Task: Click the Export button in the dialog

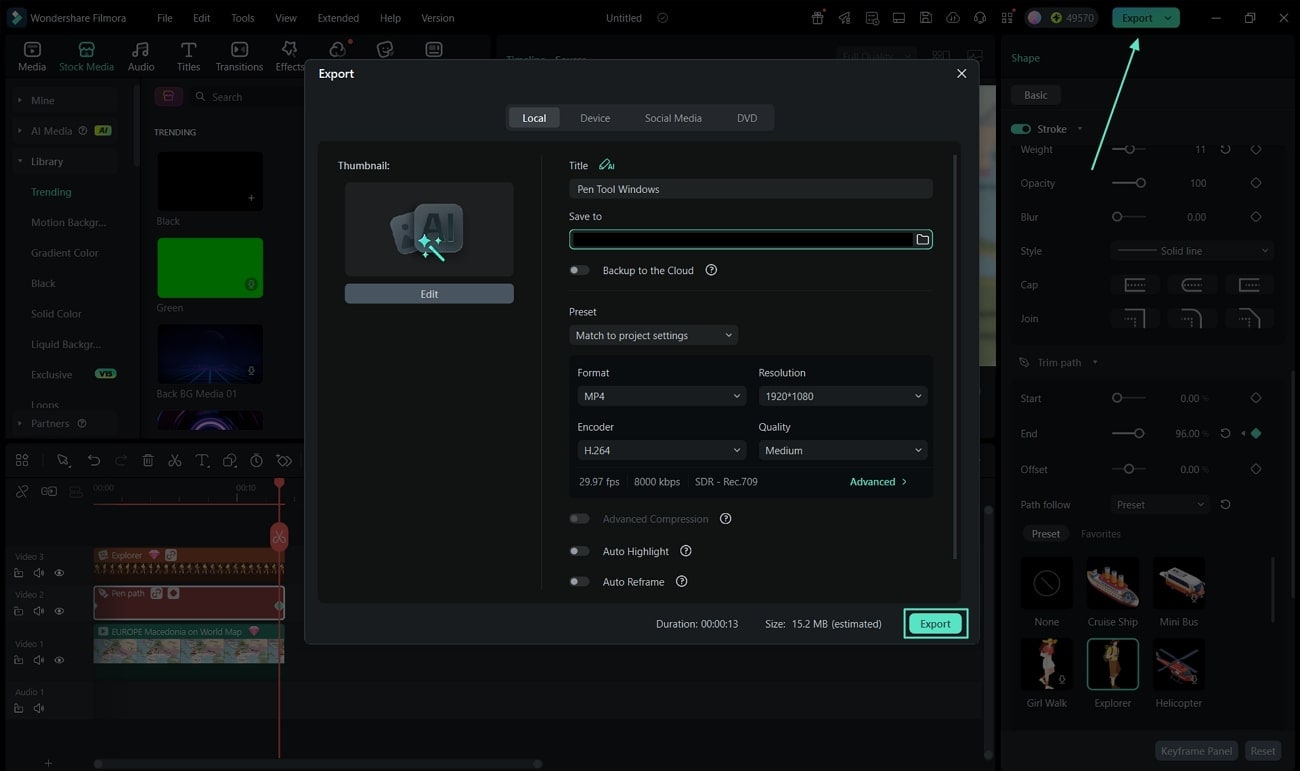Action: pyautogui.click(x=935, y=622)
